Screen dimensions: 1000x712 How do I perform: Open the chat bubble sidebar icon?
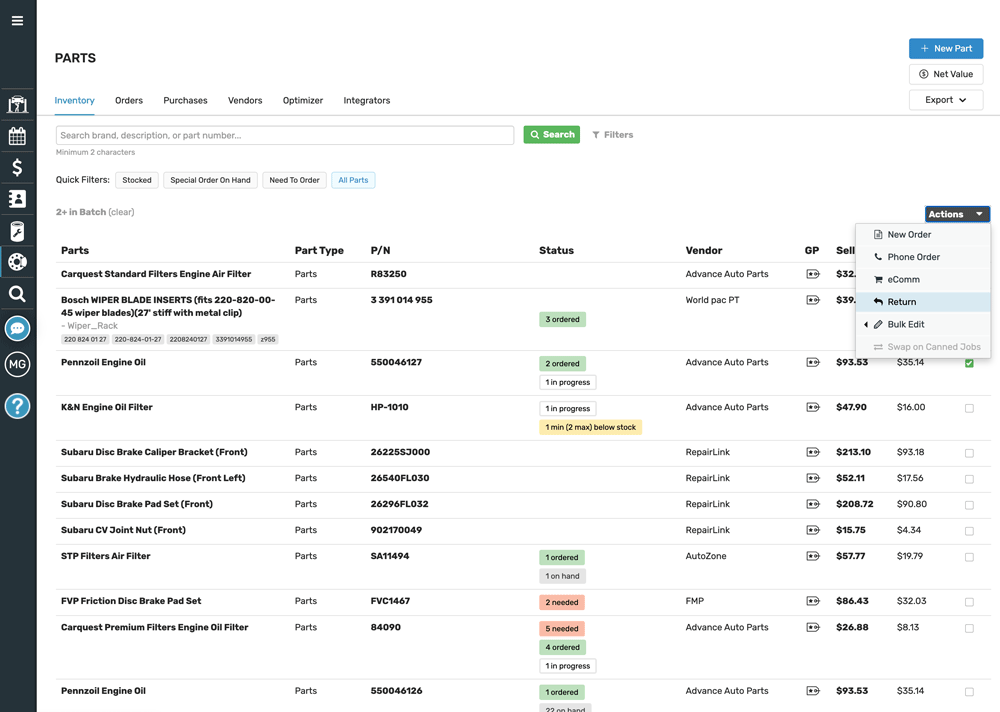[x=17, y=329]
